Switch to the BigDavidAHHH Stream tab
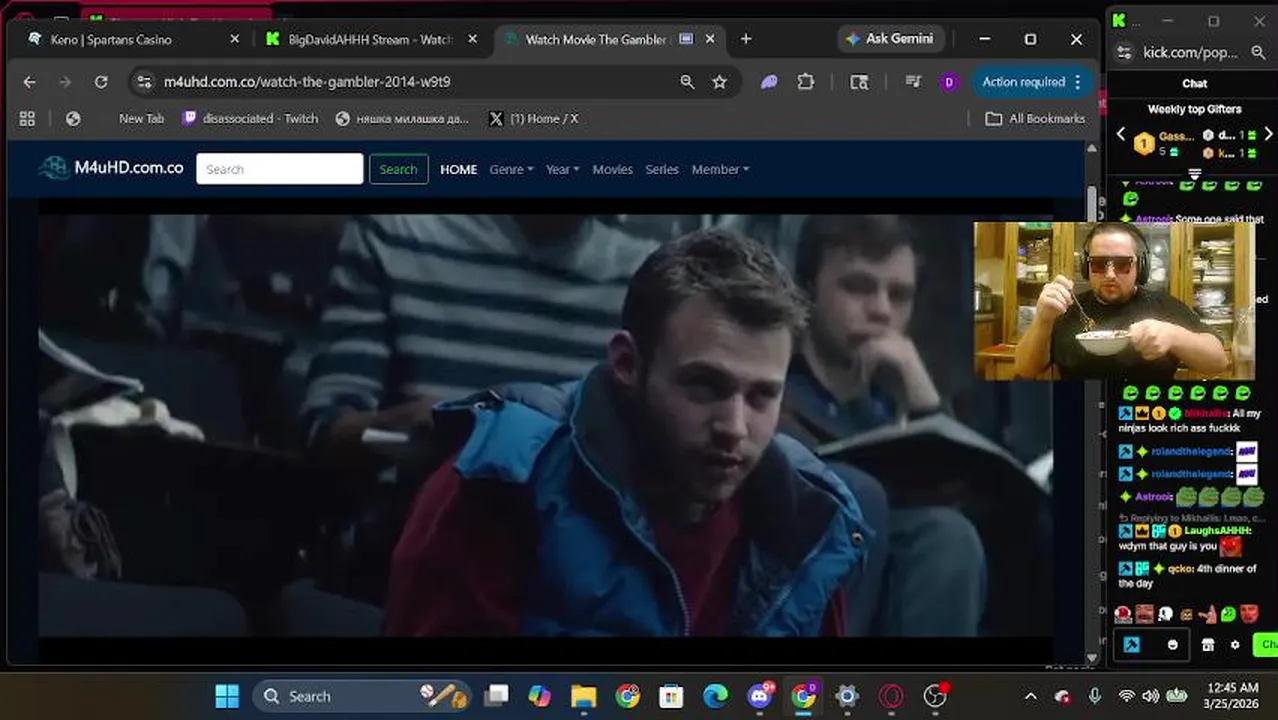 pos(370,39)
